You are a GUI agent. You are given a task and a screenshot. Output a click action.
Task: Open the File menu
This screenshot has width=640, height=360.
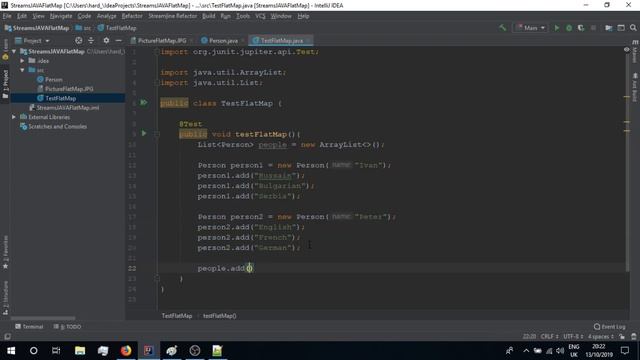point(7,16)
